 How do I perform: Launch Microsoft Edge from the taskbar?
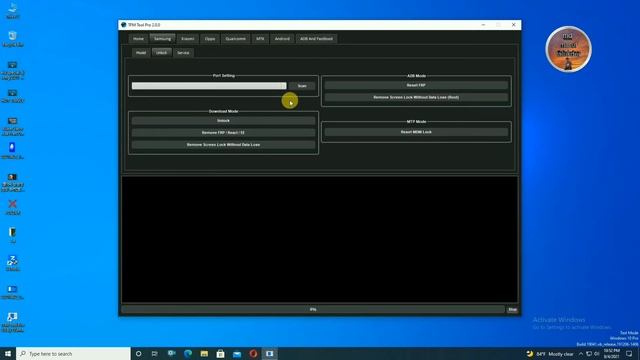(188, 353)
